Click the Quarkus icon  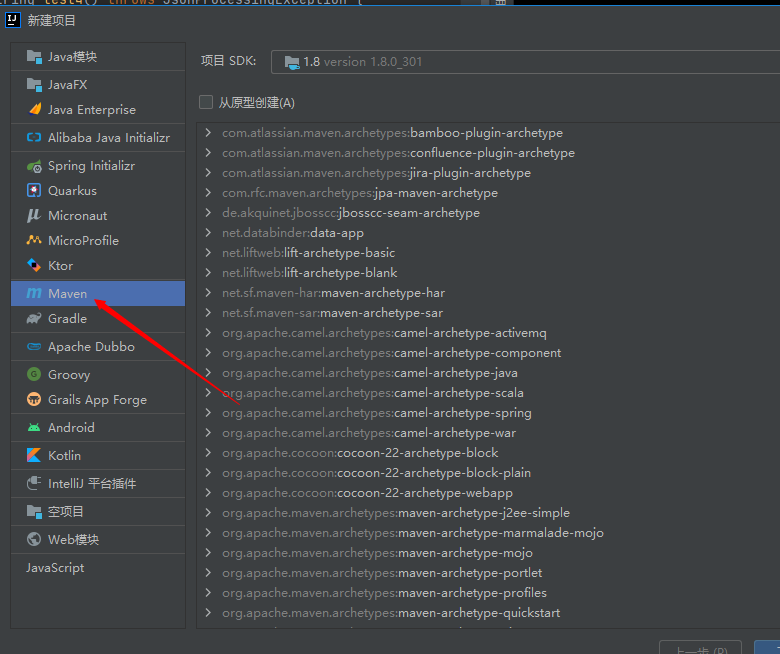tap(34, 190)
